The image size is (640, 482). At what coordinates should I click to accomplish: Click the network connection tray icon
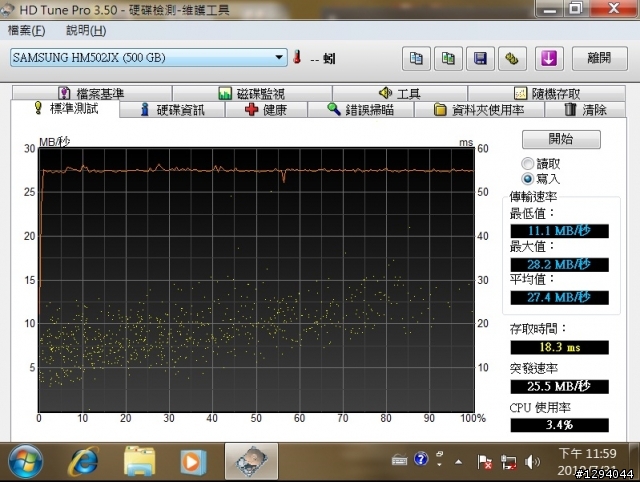509,462
